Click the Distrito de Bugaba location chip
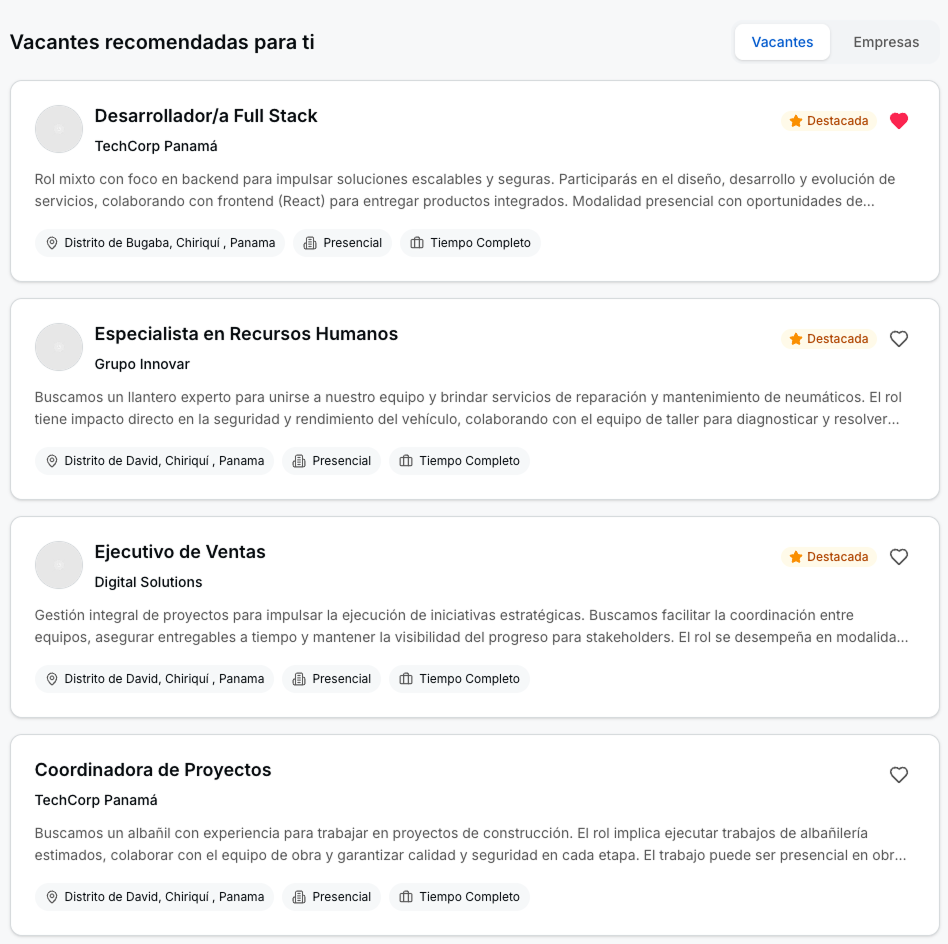948x944 pixels. tap(159, 242)
